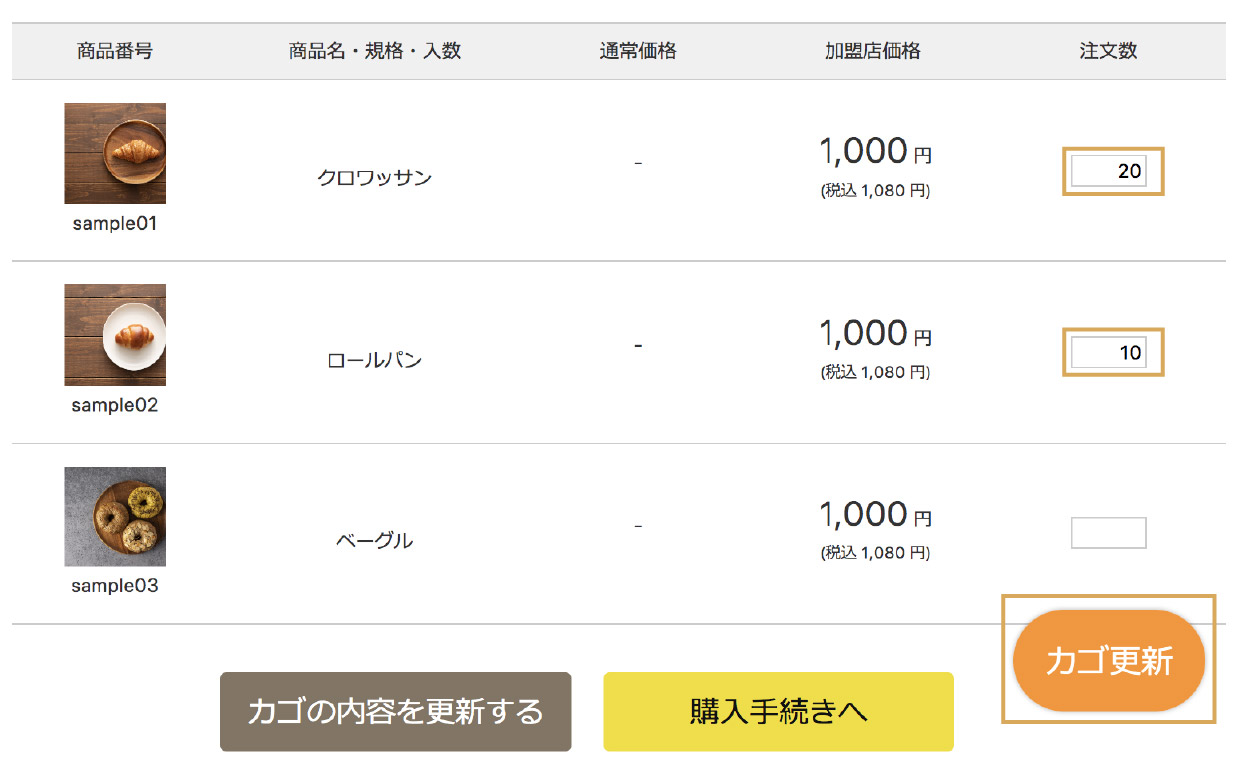Image resolution: width=1240 pixels, height=781 pixels.
Task: Select the 注文数 column header
Action: pyautogui.click(x=1108, y=51)
